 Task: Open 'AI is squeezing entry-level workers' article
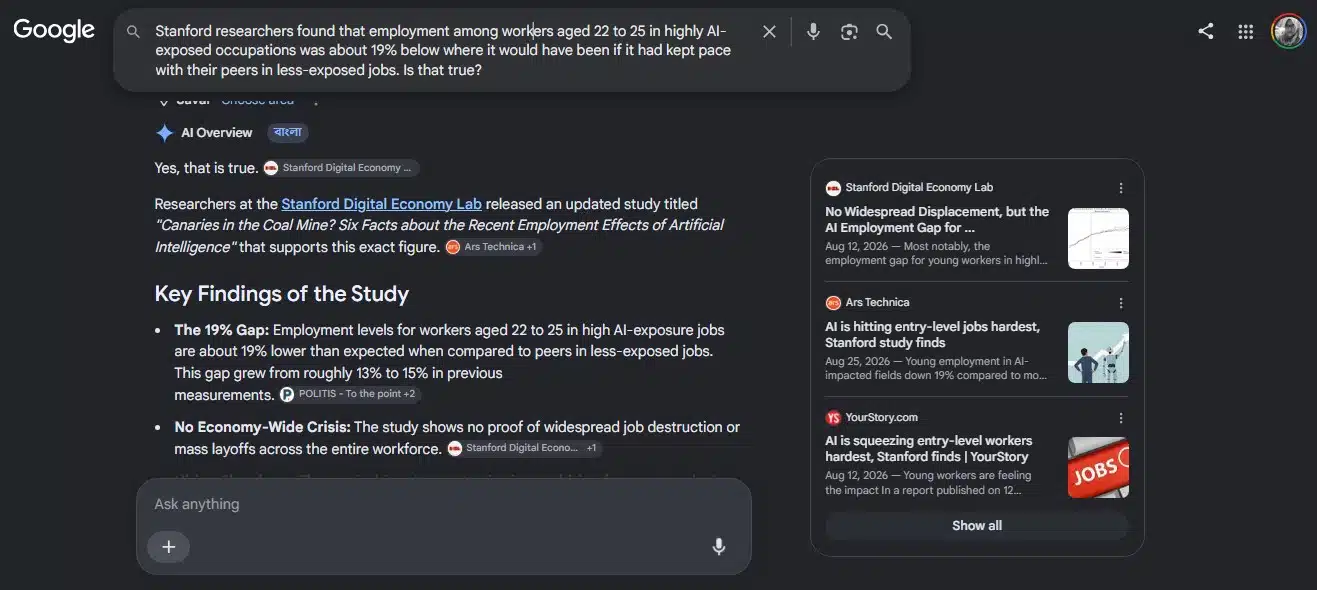(x=929, y=448)
